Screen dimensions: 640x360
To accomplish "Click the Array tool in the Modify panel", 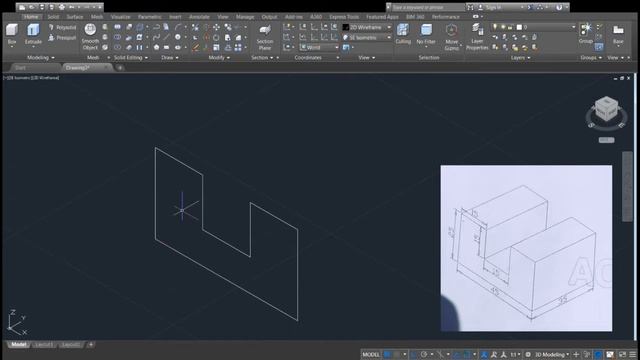I will click(238, 47).
